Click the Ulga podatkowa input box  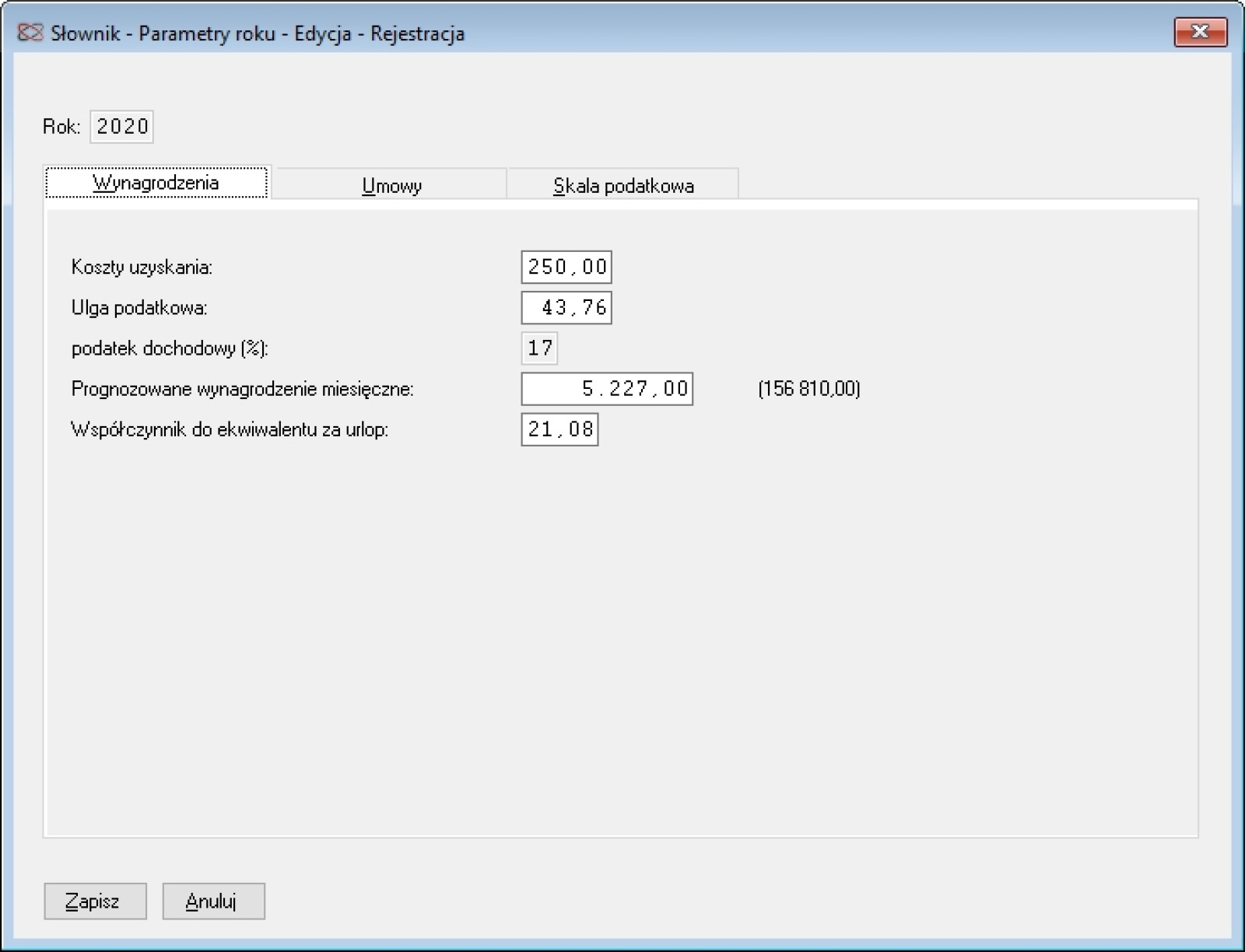tap(566, 308)
